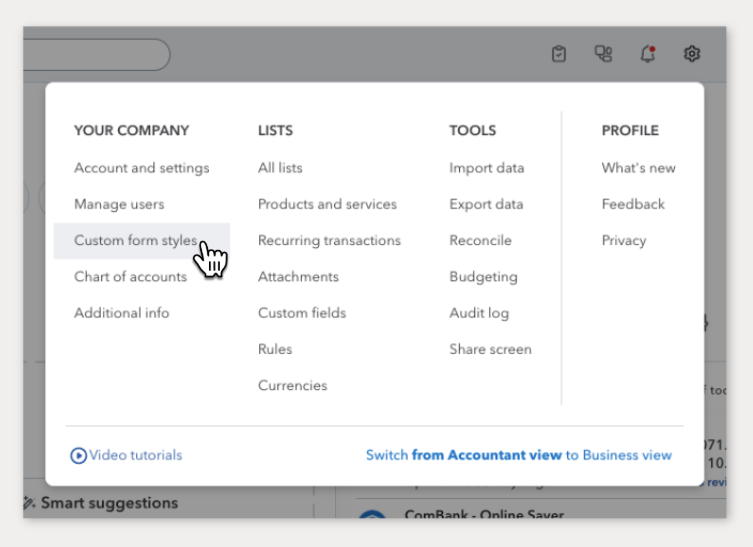Viewport: 753px width, 547px height.
Task: Open the Video tutorials link
Action: 136,455
